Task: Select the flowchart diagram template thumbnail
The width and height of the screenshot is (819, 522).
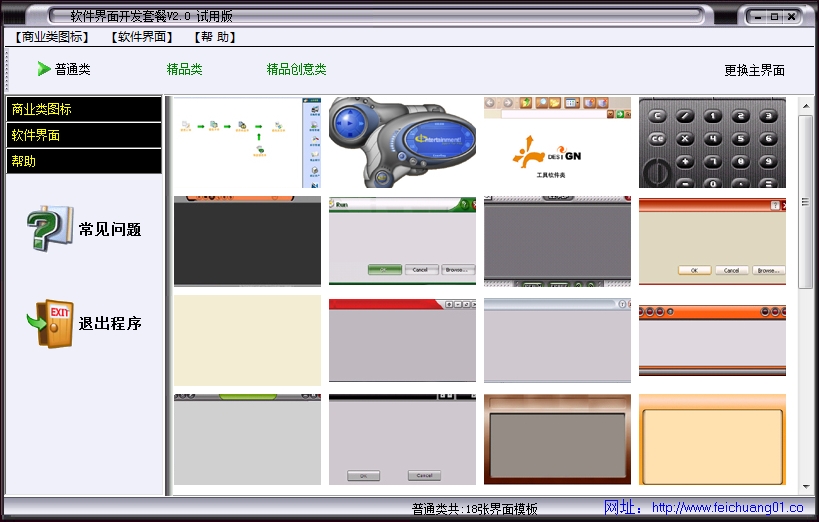Action: [x=247, y=142]
